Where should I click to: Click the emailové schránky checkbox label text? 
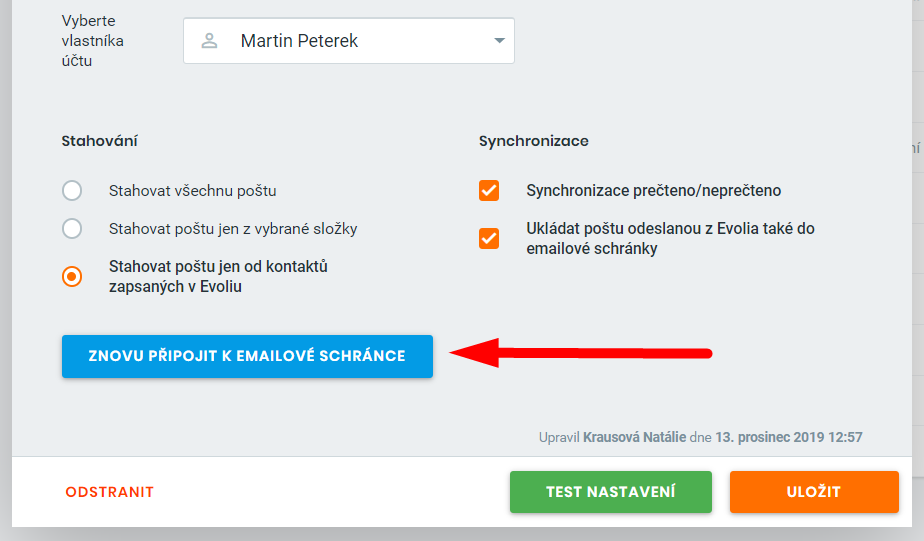click(671, 239)
